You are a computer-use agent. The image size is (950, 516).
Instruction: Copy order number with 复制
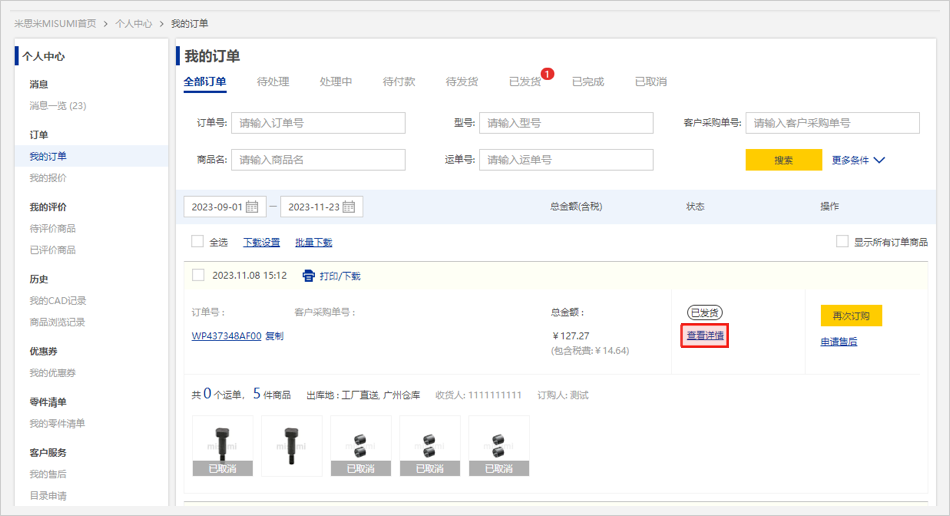point(274,336)
